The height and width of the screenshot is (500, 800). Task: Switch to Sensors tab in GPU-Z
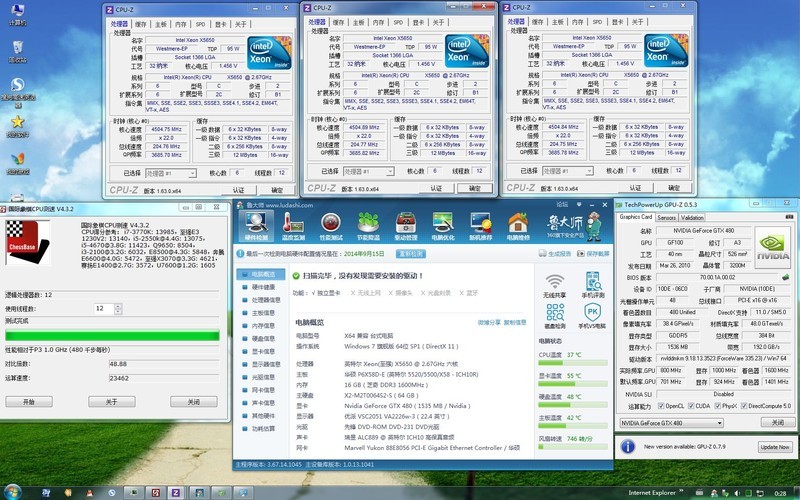pos(666,217)
